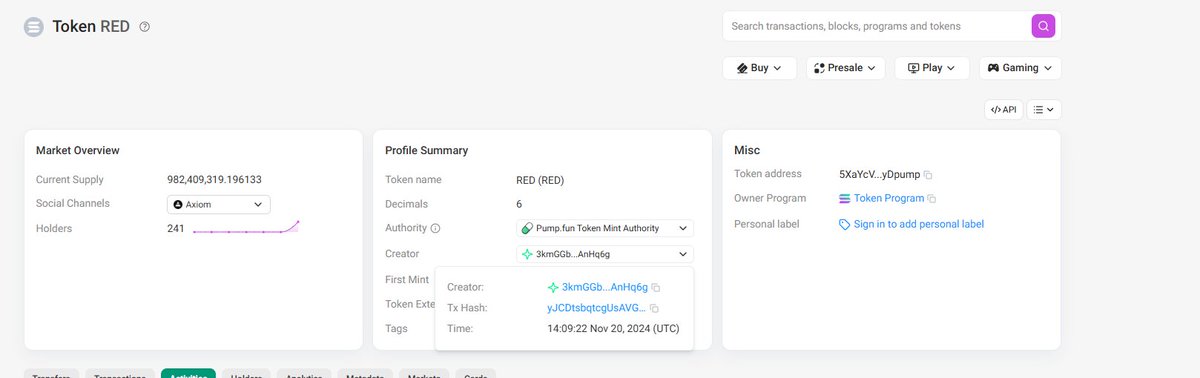Screen dimensions: 1200x378
Task: Select the current supply value 982,409,319.196133
Action: tap(214, 180)
